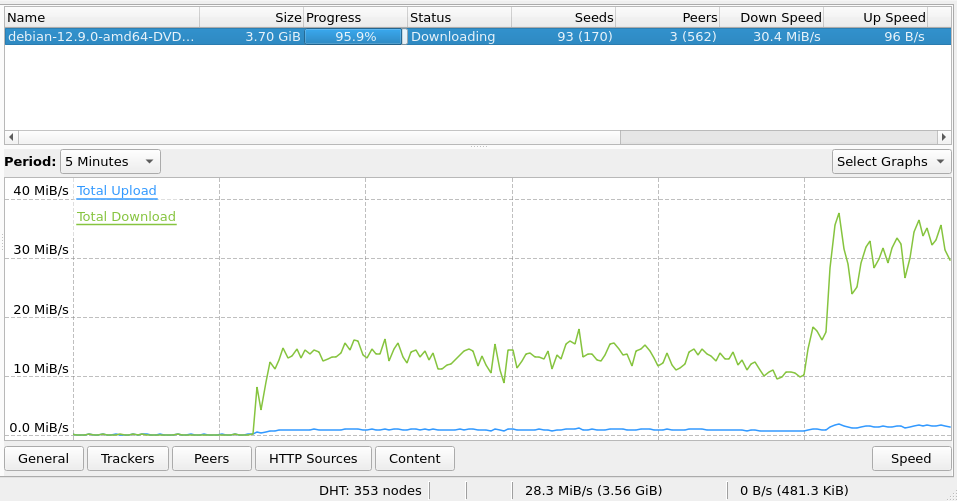Click the 95.9% progress bar
957x501 pixels.
355,37
